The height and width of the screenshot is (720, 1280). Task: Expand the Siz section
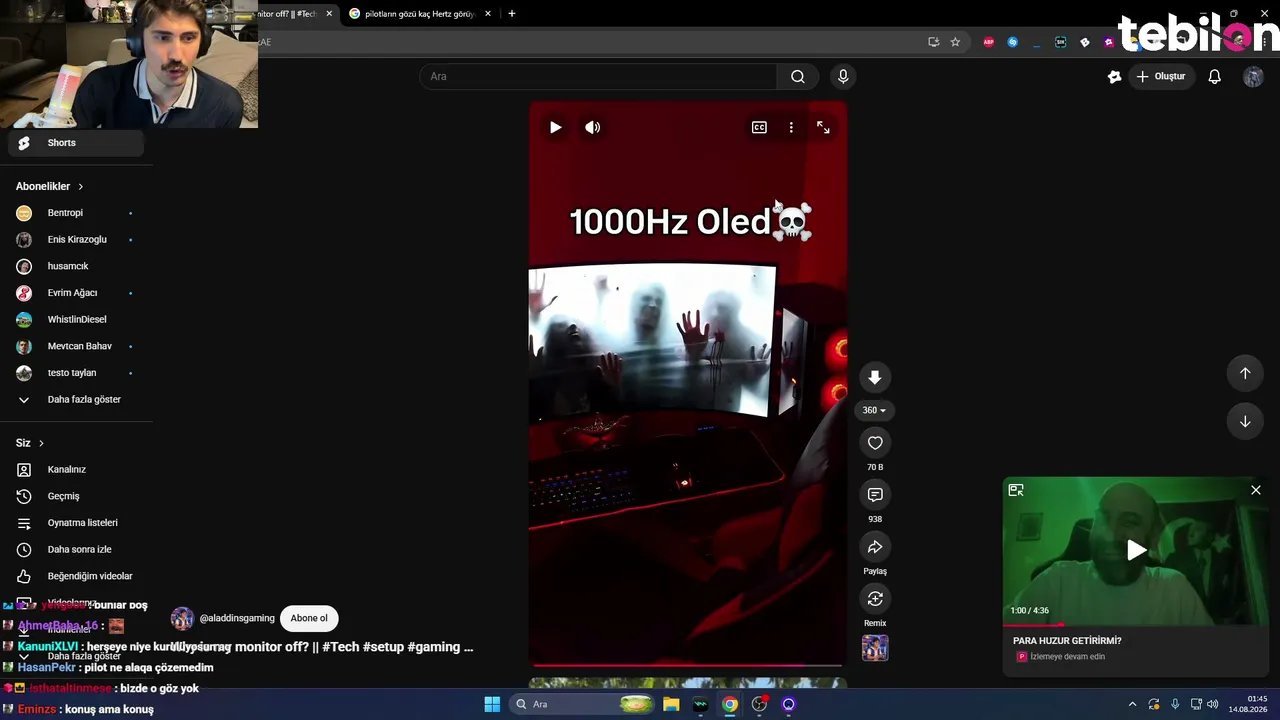tap(30, 443)
